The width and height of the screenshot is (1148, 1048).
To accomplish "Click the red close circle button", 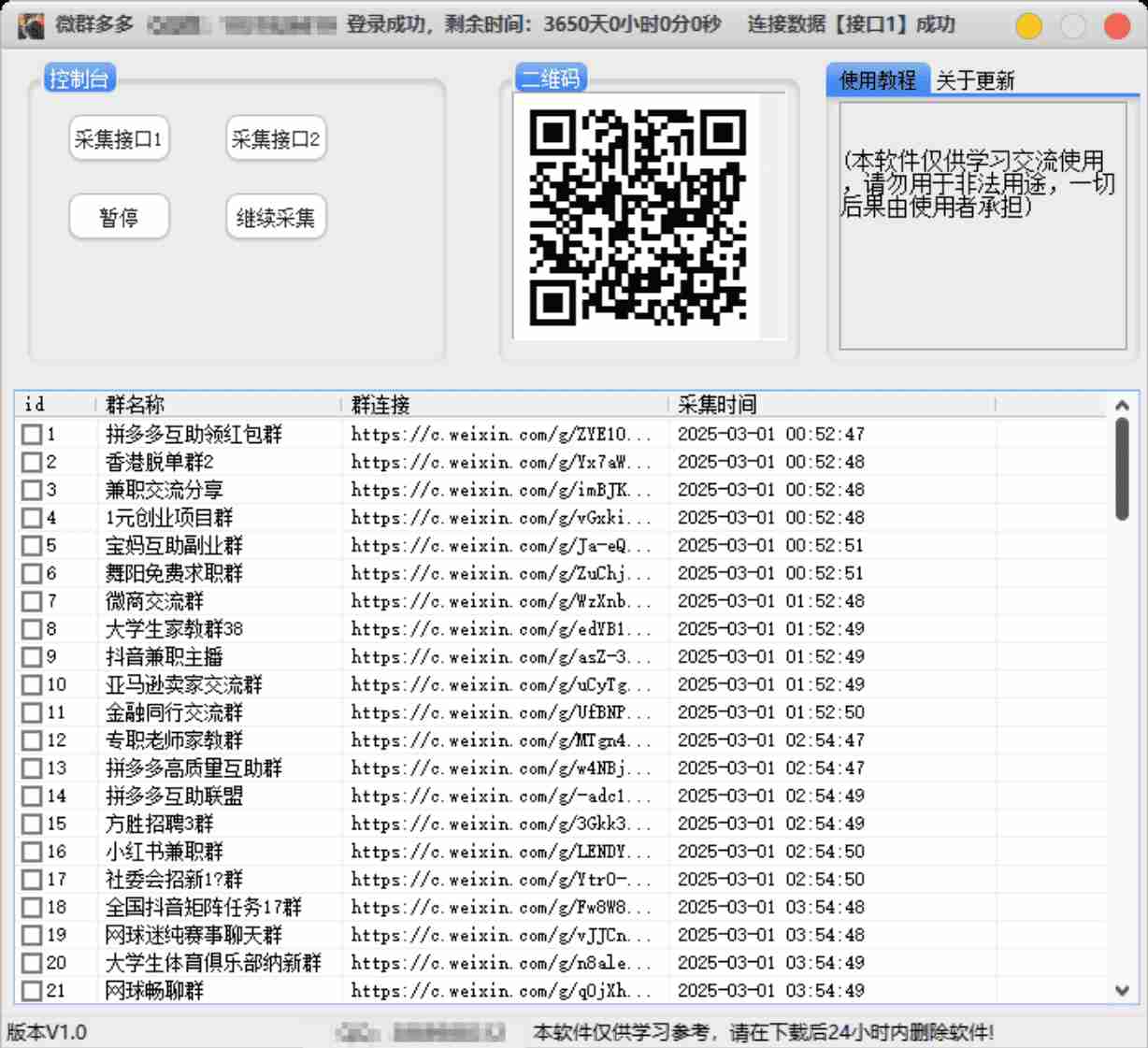I will coord(1117,26).
